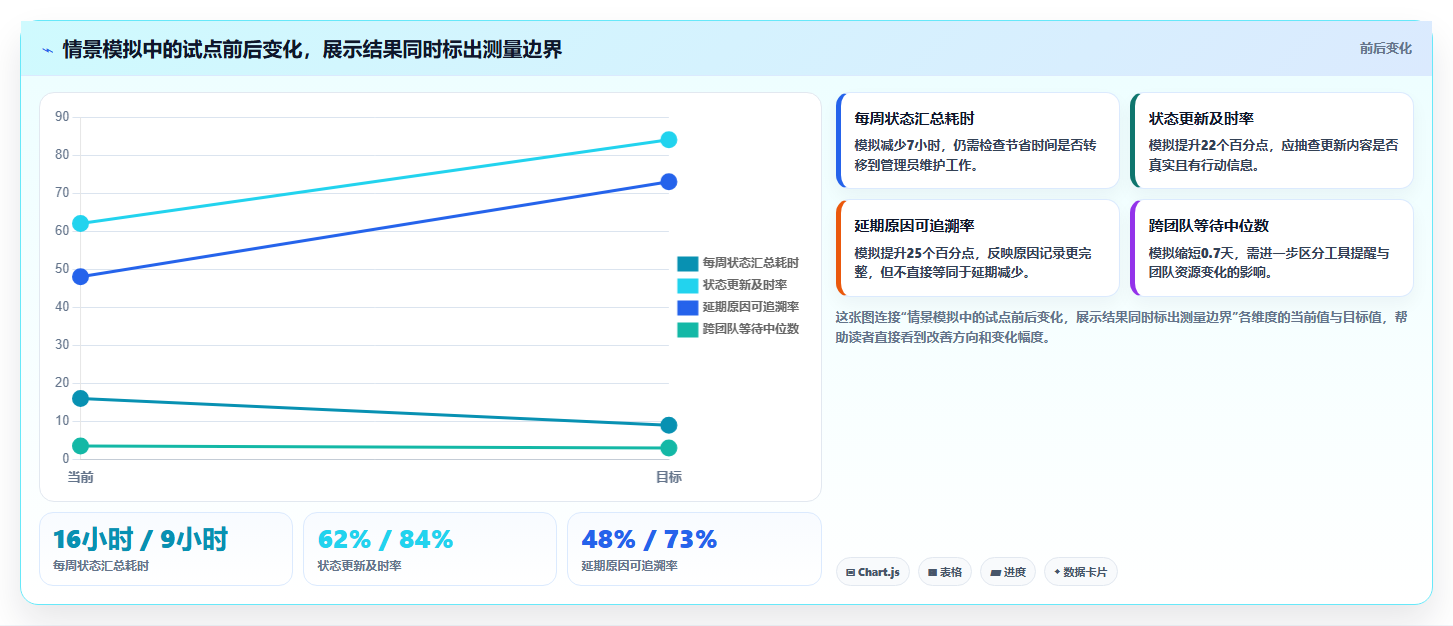Click the 前后变化 label in header
The height and width of the screenshot is (626, 1453).
(1385, 48)
